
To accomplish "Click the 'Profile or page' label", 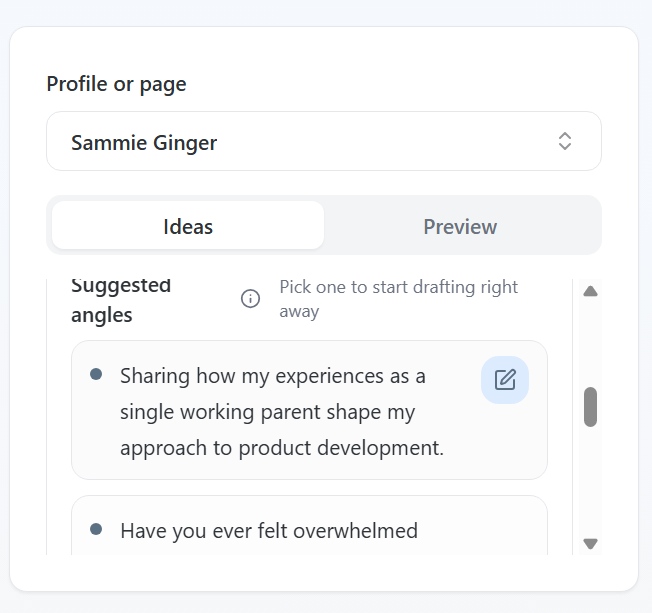I will pos(116,84).
